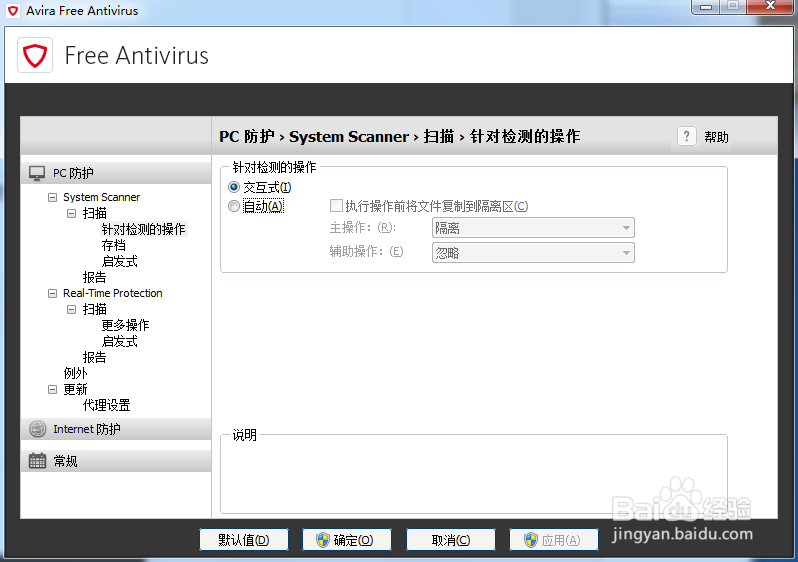
Task: Collapse 扫描 node under System Scanner
Action: tap(71, 213)
